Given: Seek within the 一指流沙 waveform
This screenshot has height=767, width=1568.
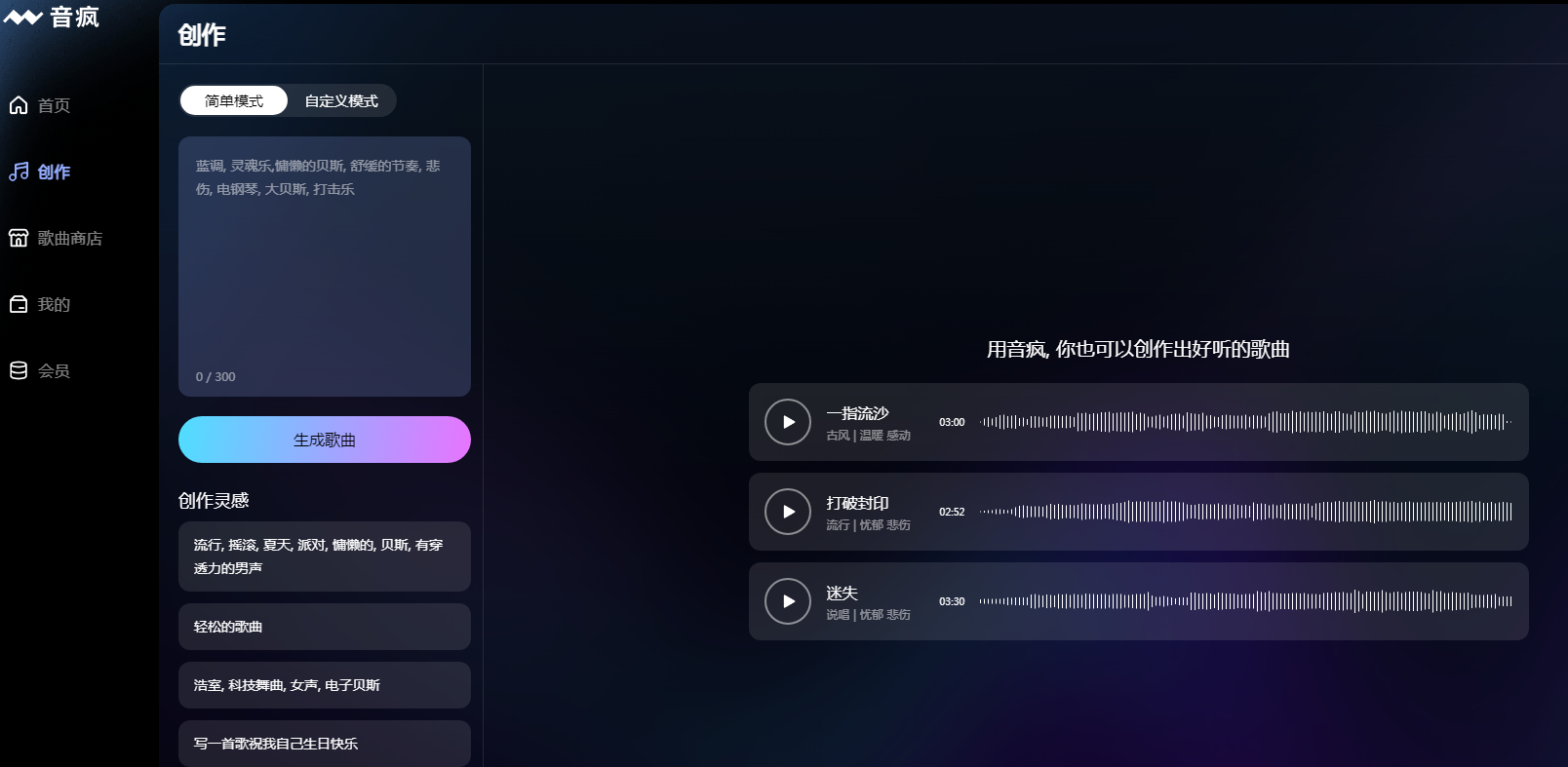Looking at the screenshot, I should [1246, 422].
